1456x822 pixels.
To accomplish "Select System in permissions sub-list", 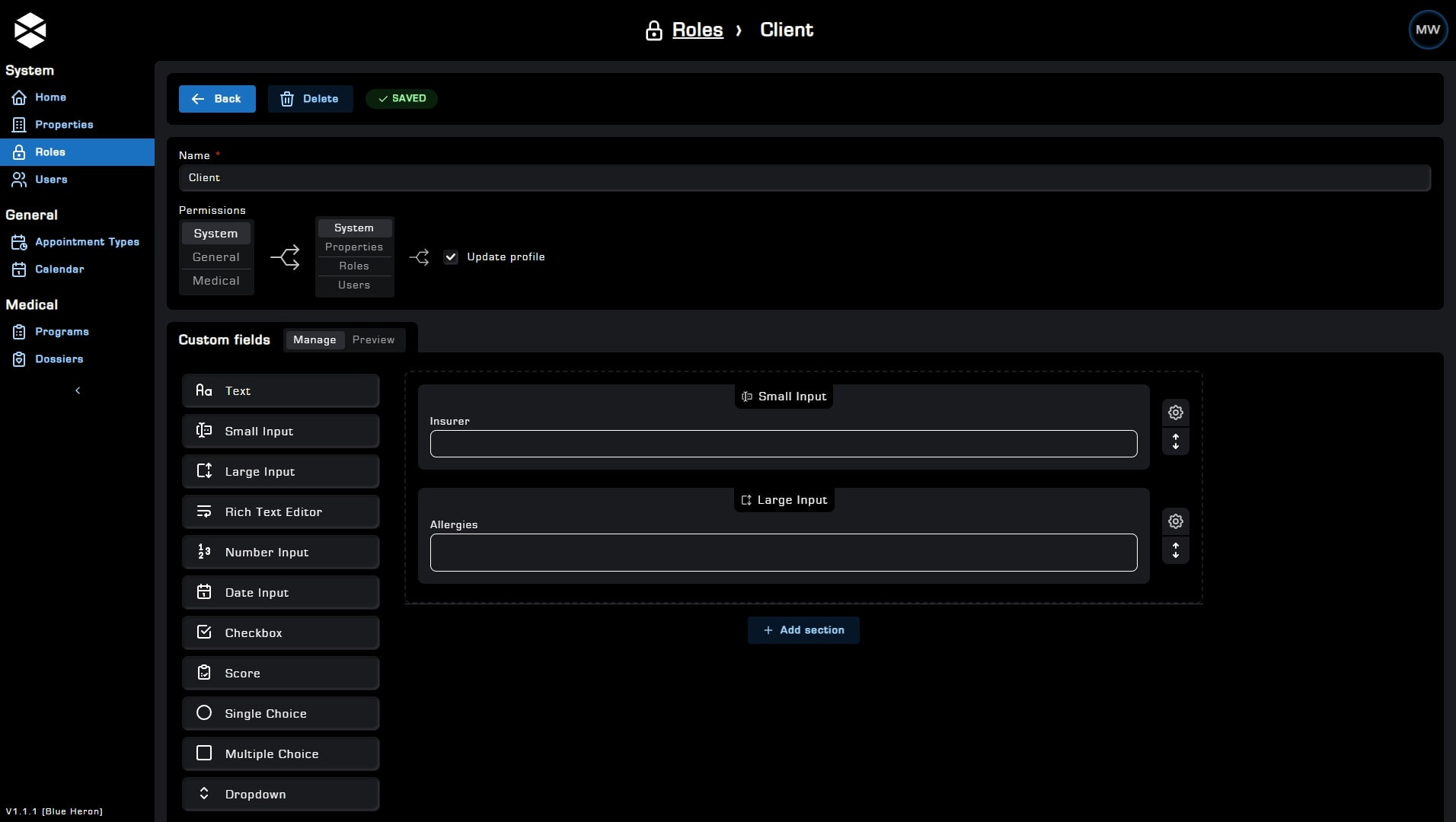I will coord(354,228).
